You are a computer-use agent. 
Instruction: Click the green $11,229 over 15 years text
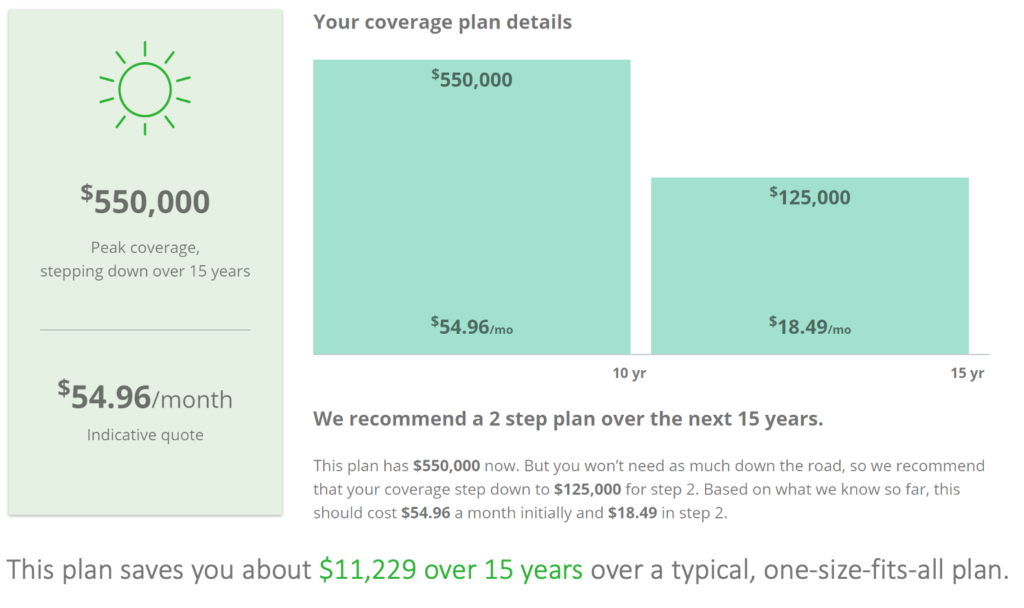click(451, 569)
